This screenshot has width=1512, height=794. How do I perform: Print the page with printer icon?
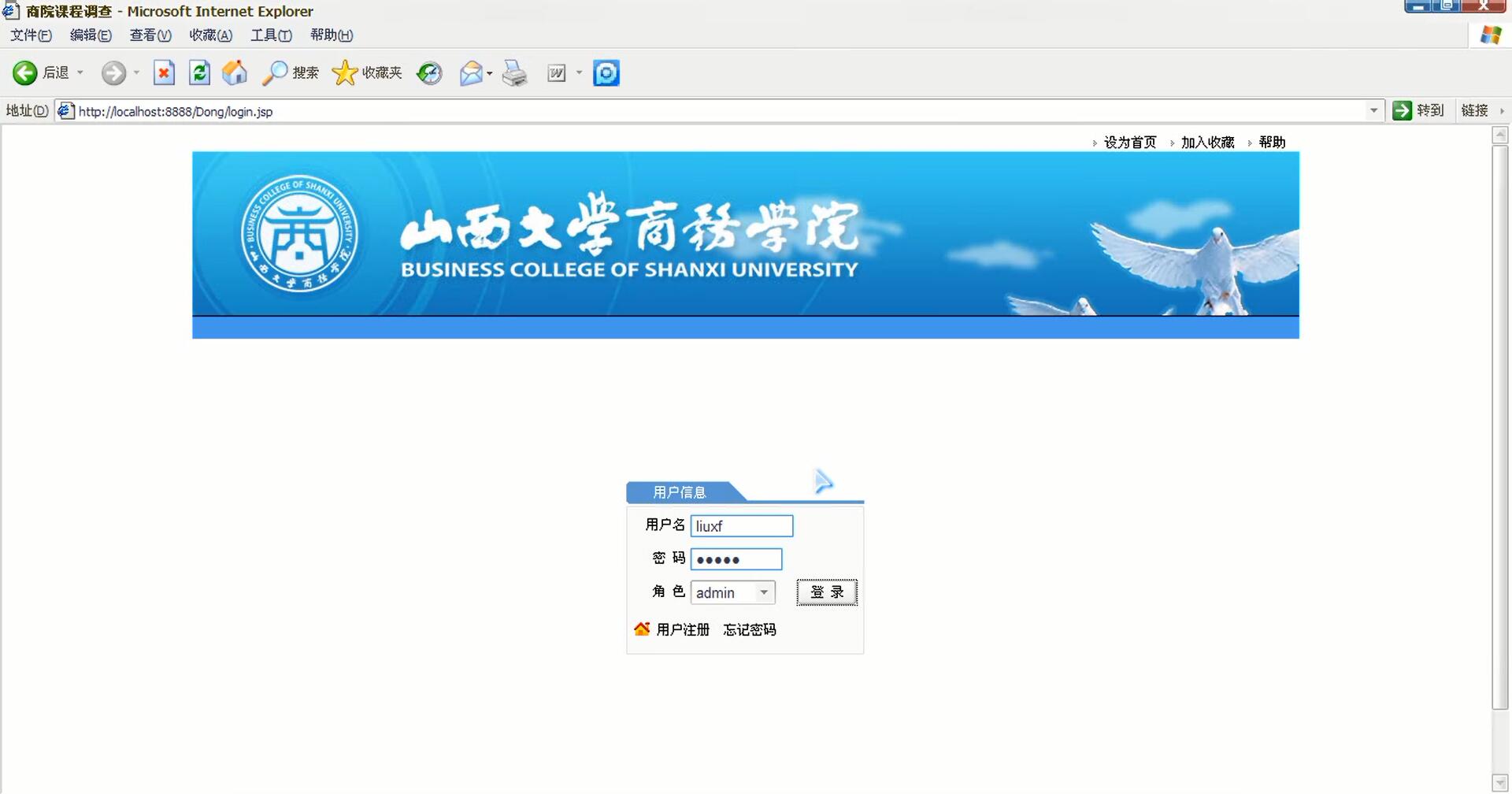[515, 73]
